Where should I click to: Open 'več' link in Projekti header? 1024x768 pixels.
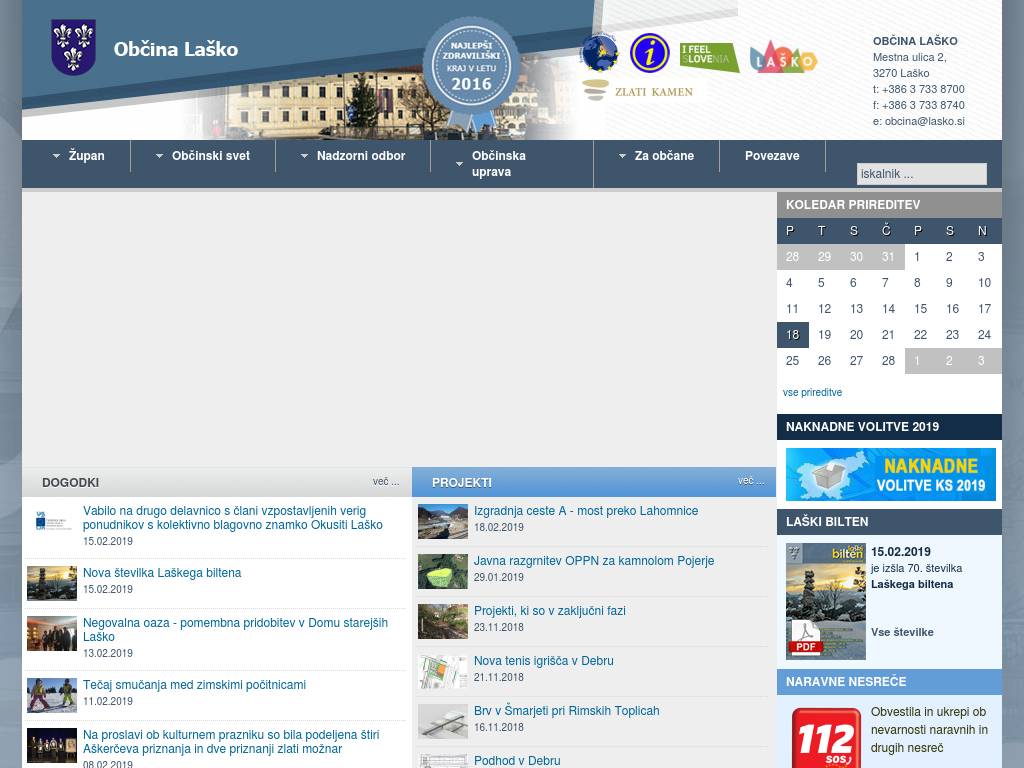tap(751, 481)
